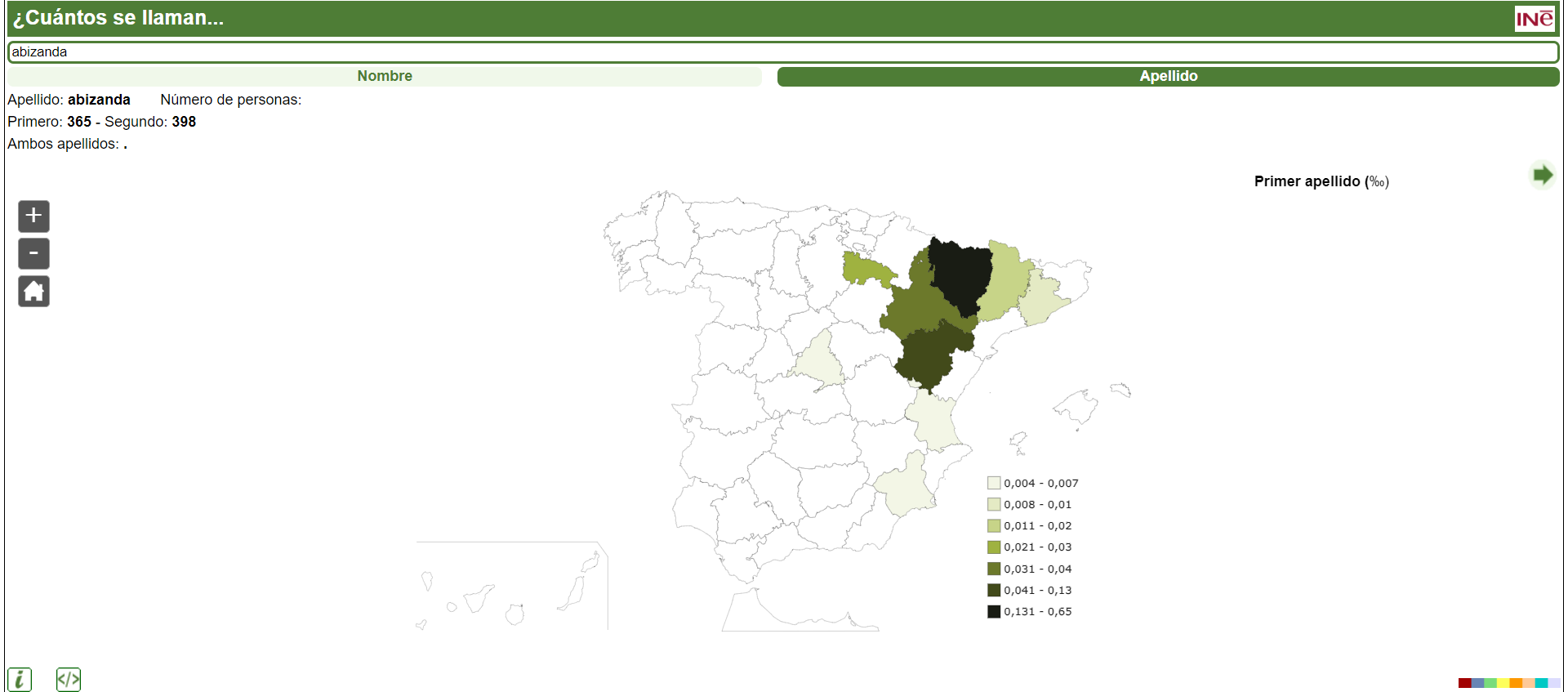Select the turquoise palette swatch

1541,683
